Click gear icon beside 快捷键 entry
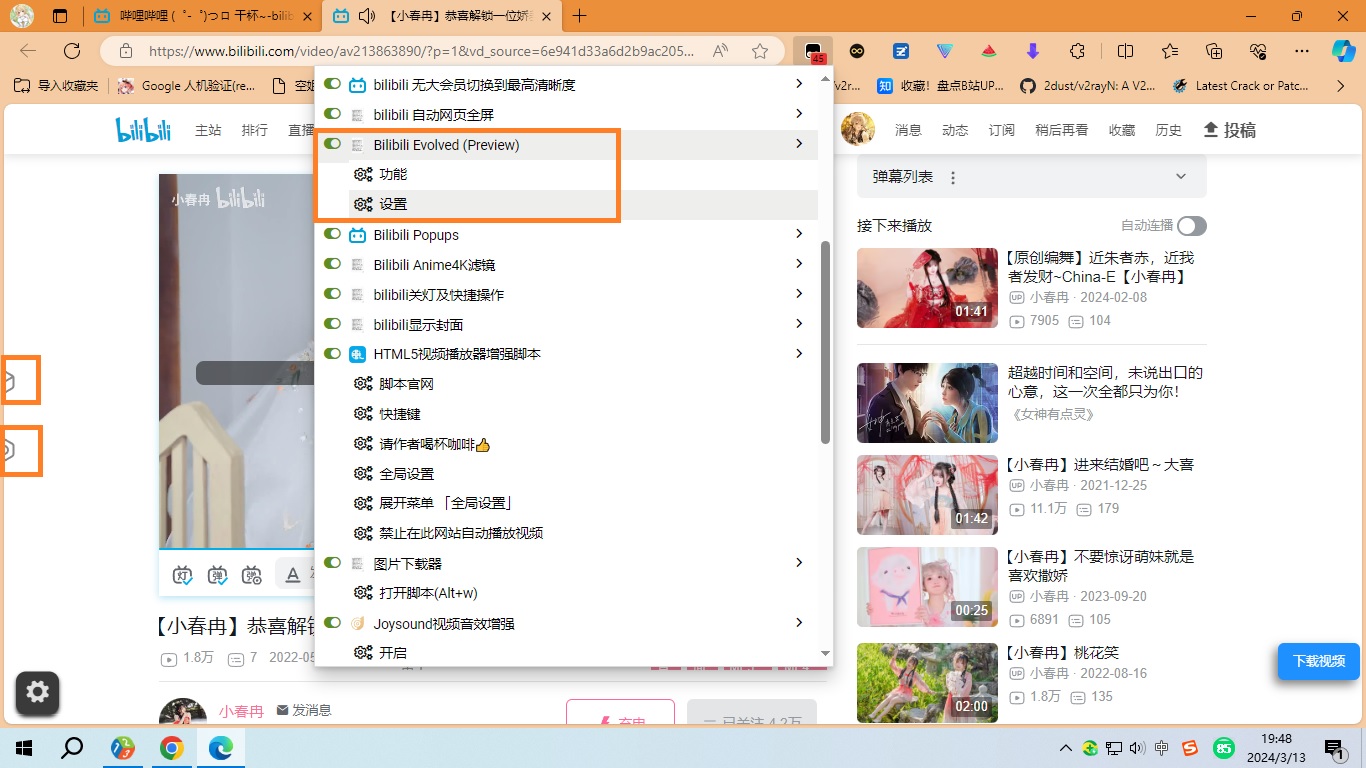 [x=363, y=414]
